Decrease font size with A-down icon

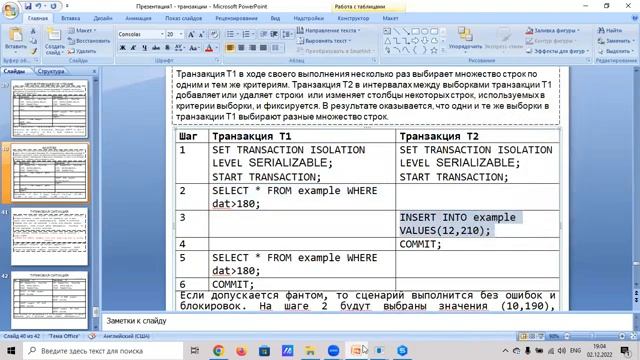coord(202,35)
